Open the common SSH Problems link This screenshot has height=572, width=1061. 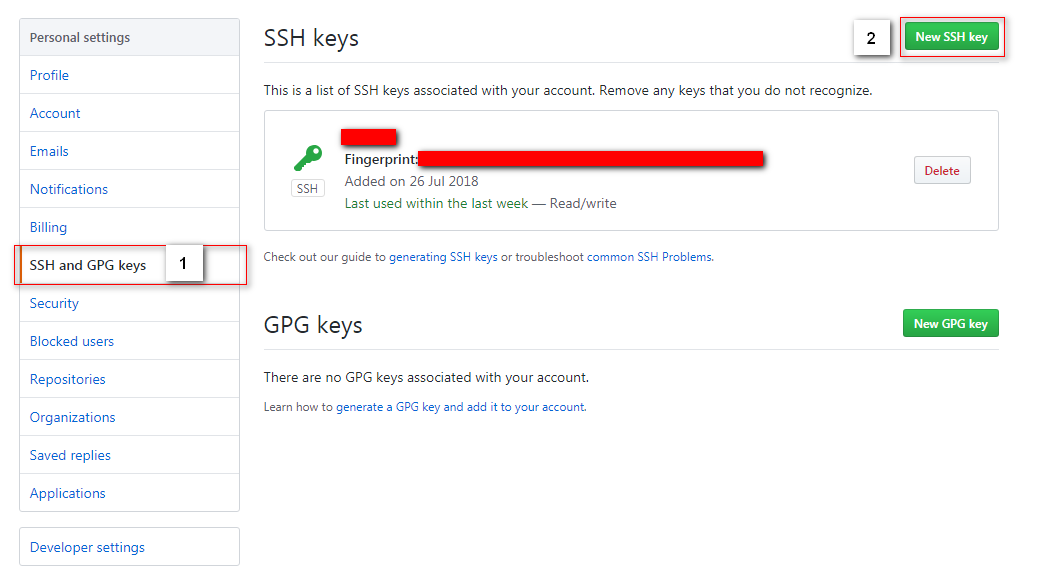pos(649,257)
